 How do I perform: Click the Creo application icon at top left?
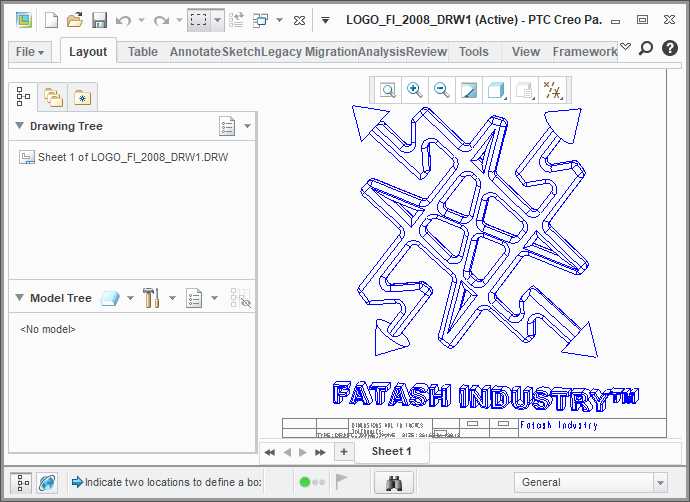(x=24, y=20)
